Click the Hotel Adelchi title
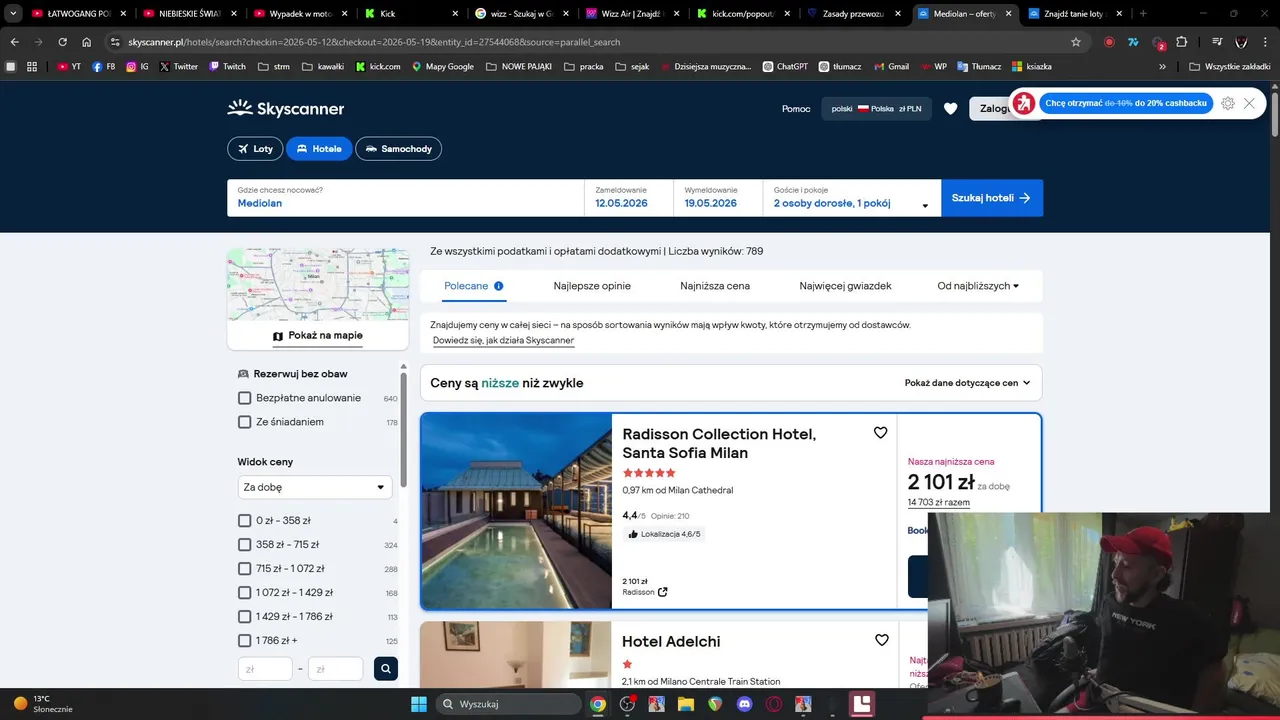The image size is (1280, 720). 671,642
